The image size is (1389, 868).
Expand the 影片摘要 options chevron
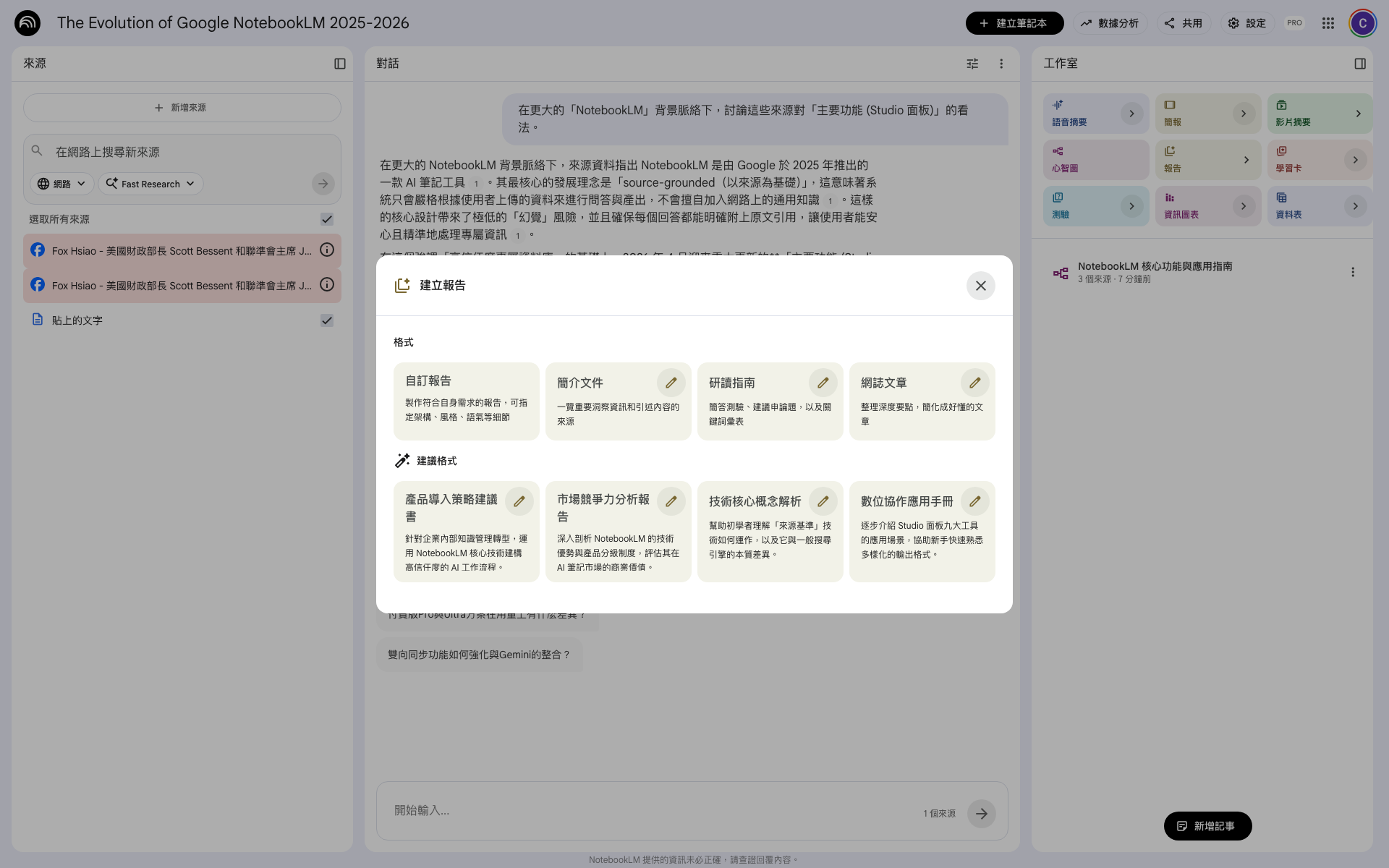[x=1358, y=114]
